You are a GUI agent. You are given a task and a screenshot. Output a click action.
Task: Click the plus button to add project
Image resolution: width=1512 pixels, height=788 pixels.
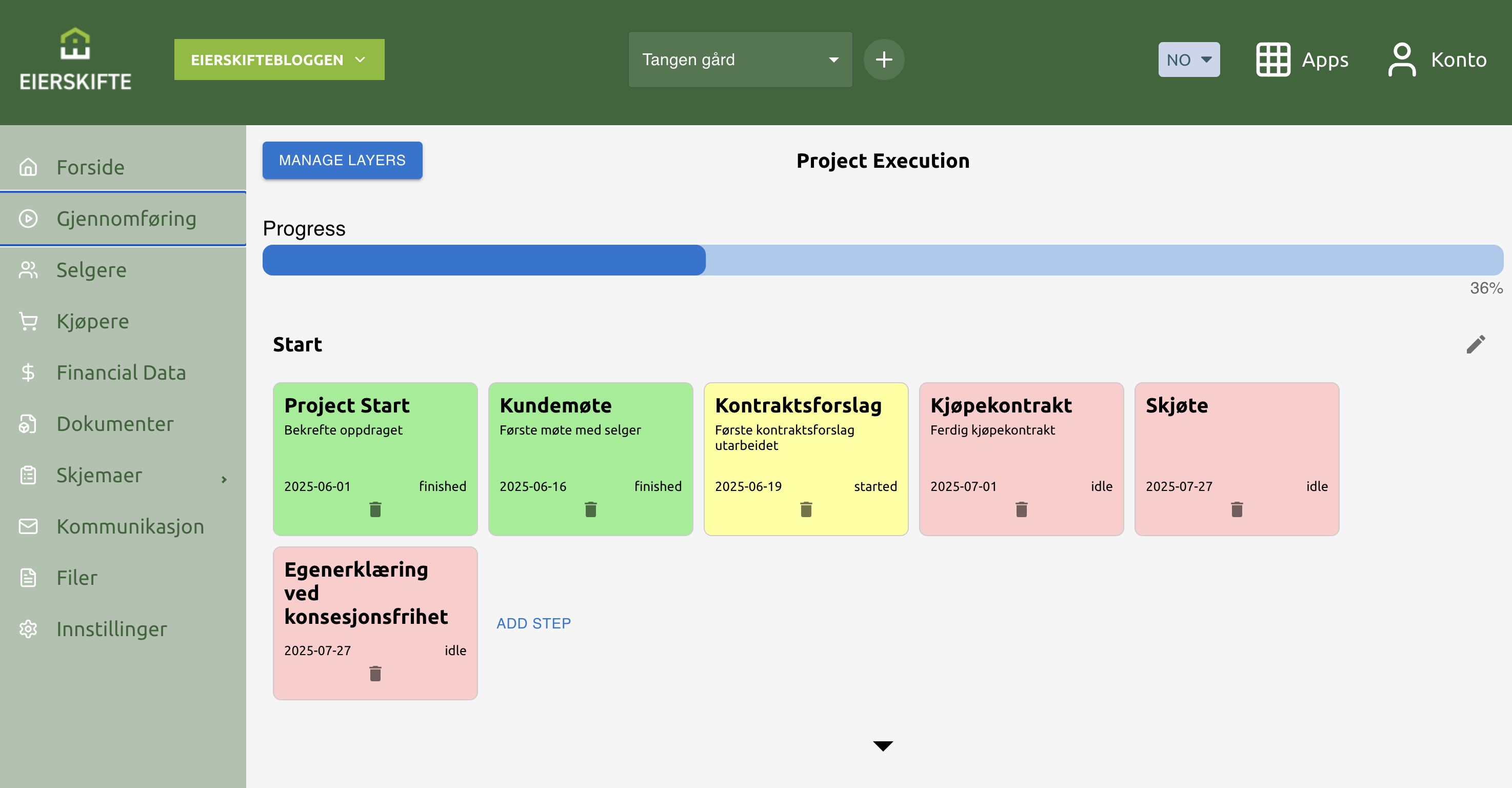884,60
